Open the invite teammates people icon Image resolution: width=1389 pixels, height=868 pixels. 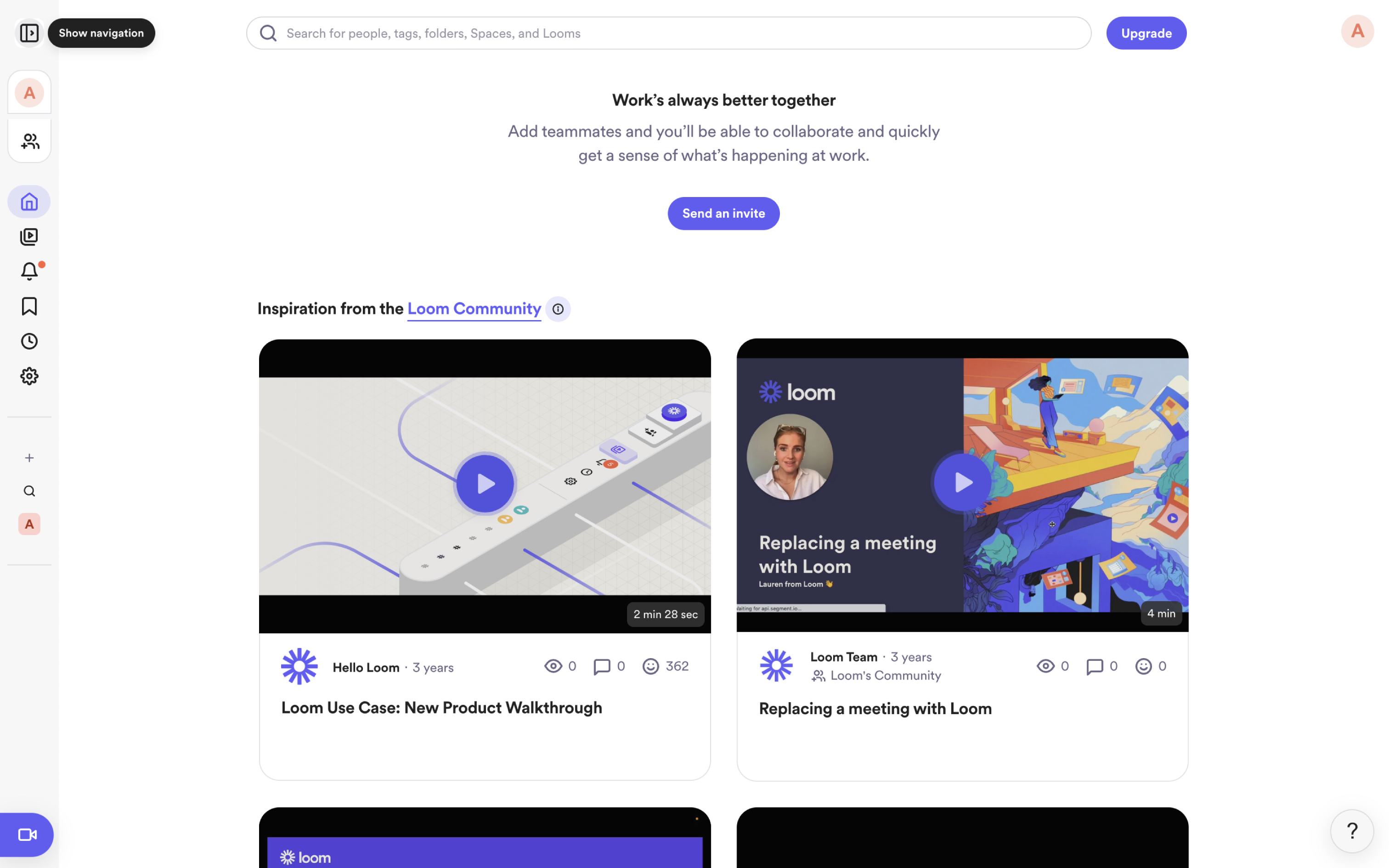(30, 141)
